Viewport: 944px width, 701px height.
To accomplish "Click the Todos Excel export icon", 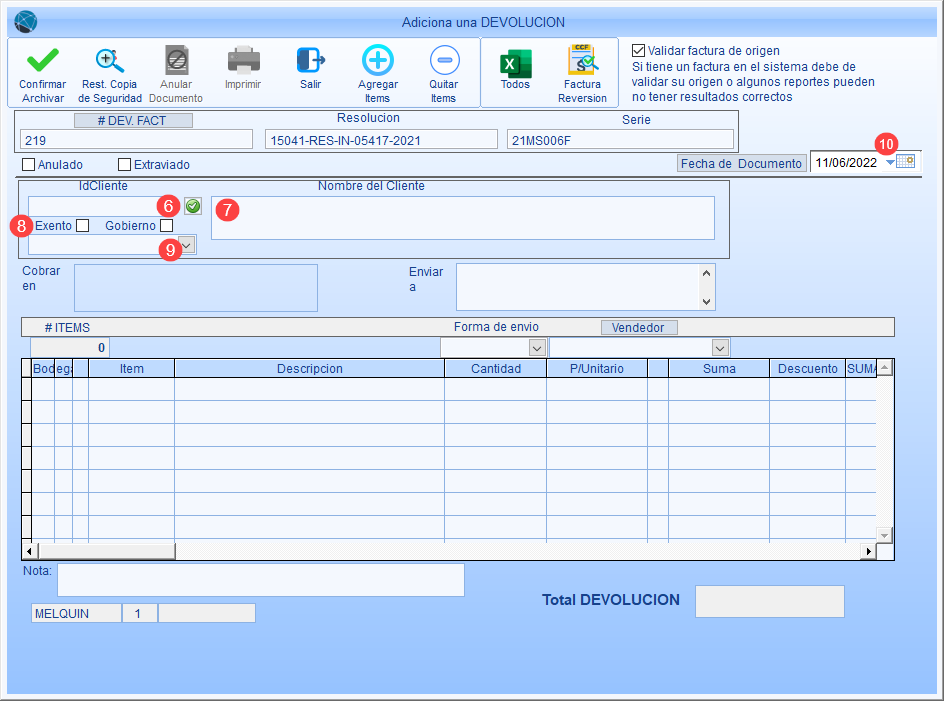I will pyautogui.click(x=515, y=64).
